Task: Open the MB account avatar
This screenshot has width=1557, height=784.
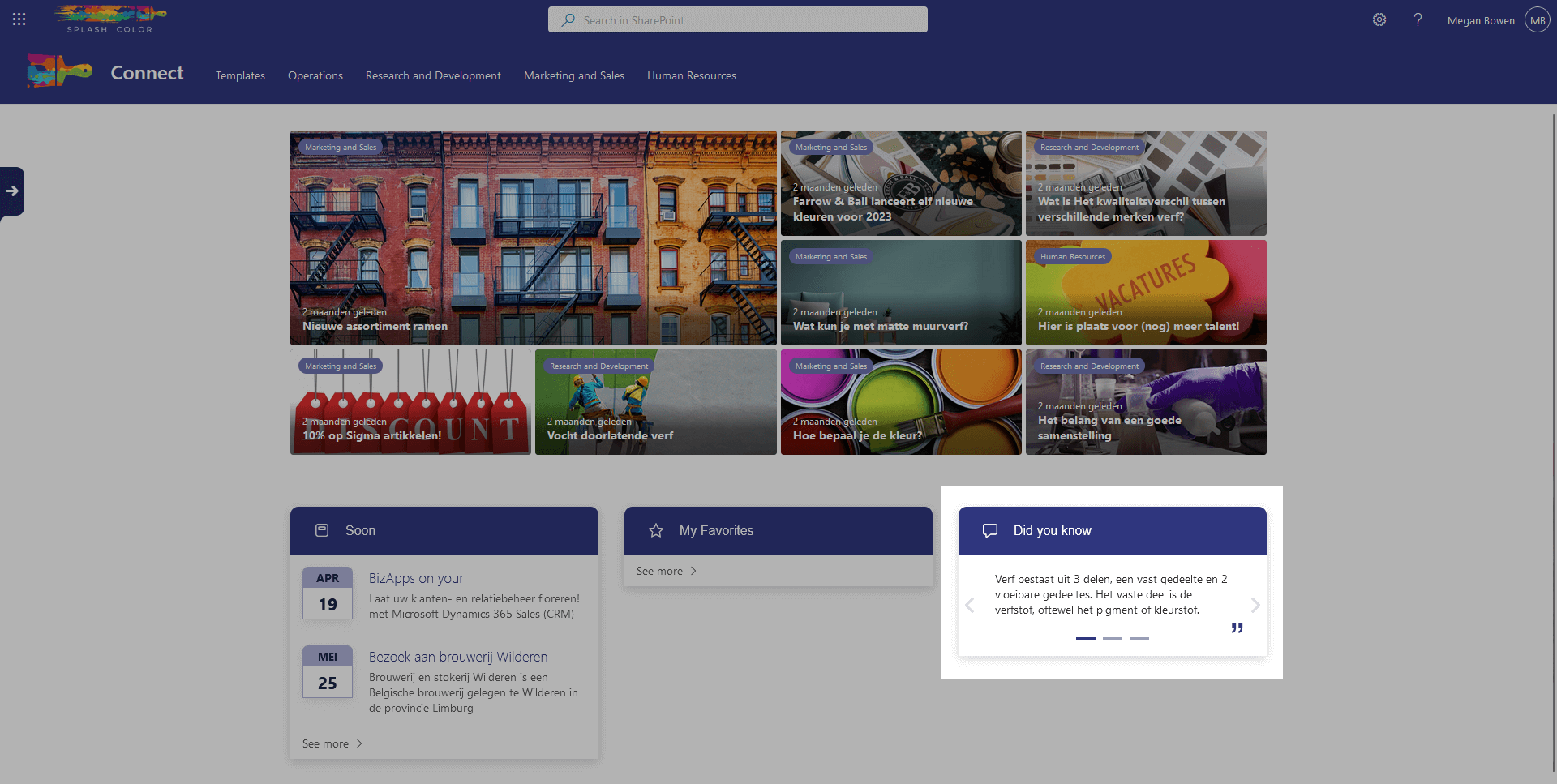Action: tap(1538, 19)
